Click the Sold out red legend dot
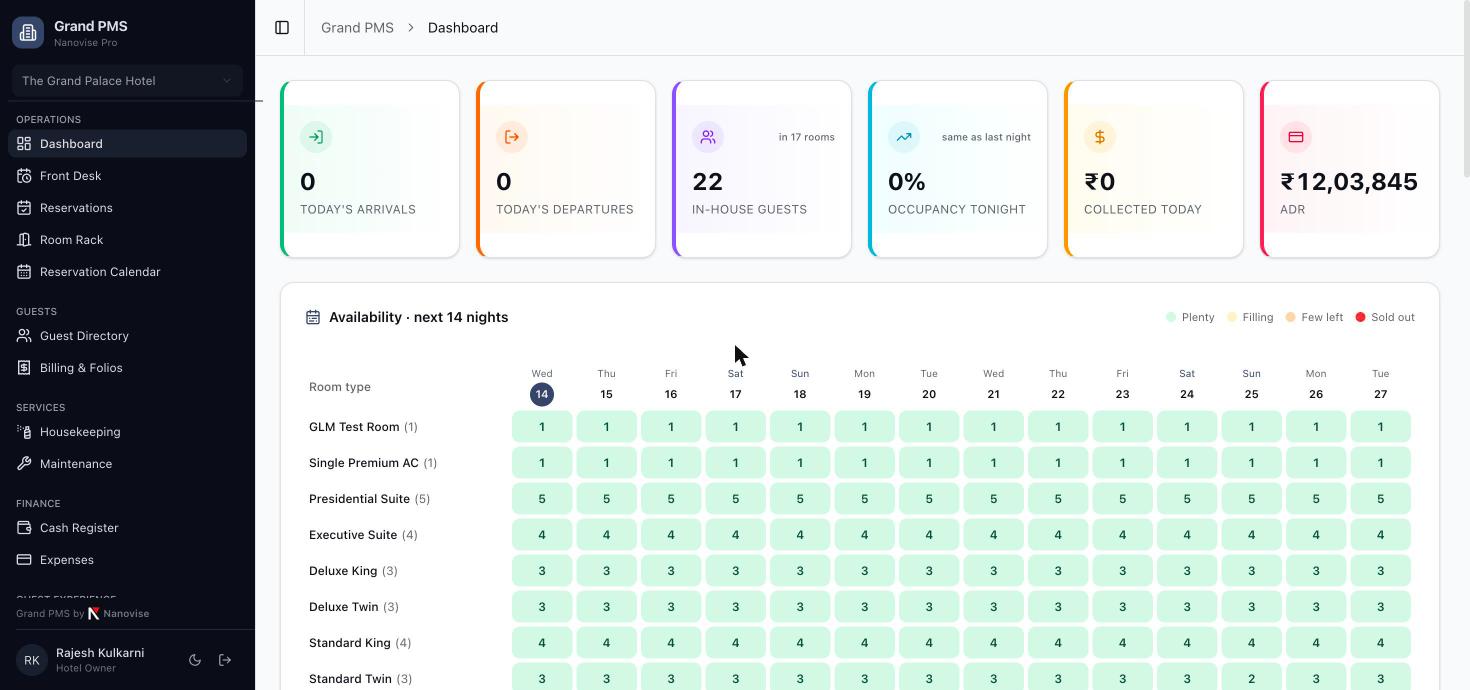This screenshot has height=690, width=1470. pos(1360,317)
